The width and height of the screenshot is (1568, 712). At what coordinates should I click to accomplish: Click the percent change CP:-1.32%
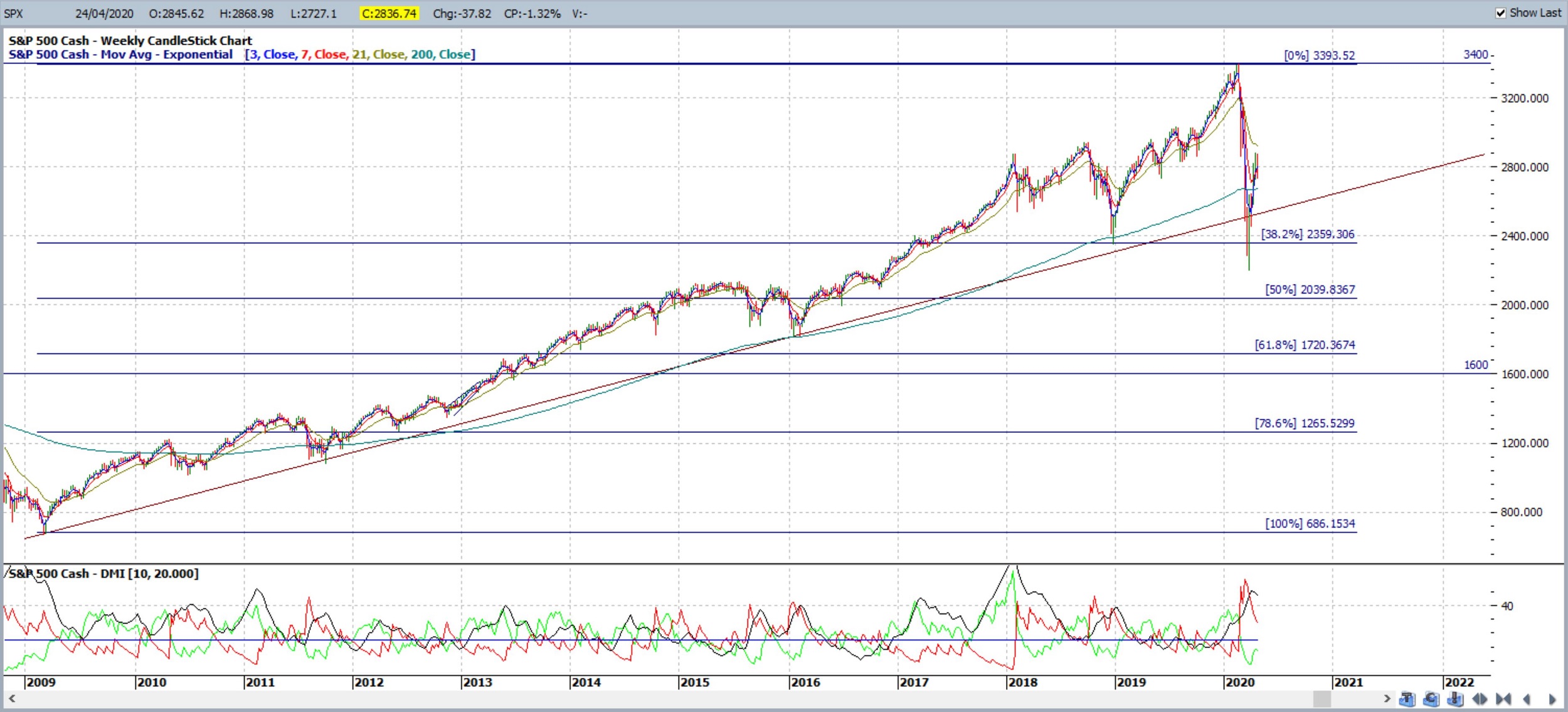coord(532,14)
